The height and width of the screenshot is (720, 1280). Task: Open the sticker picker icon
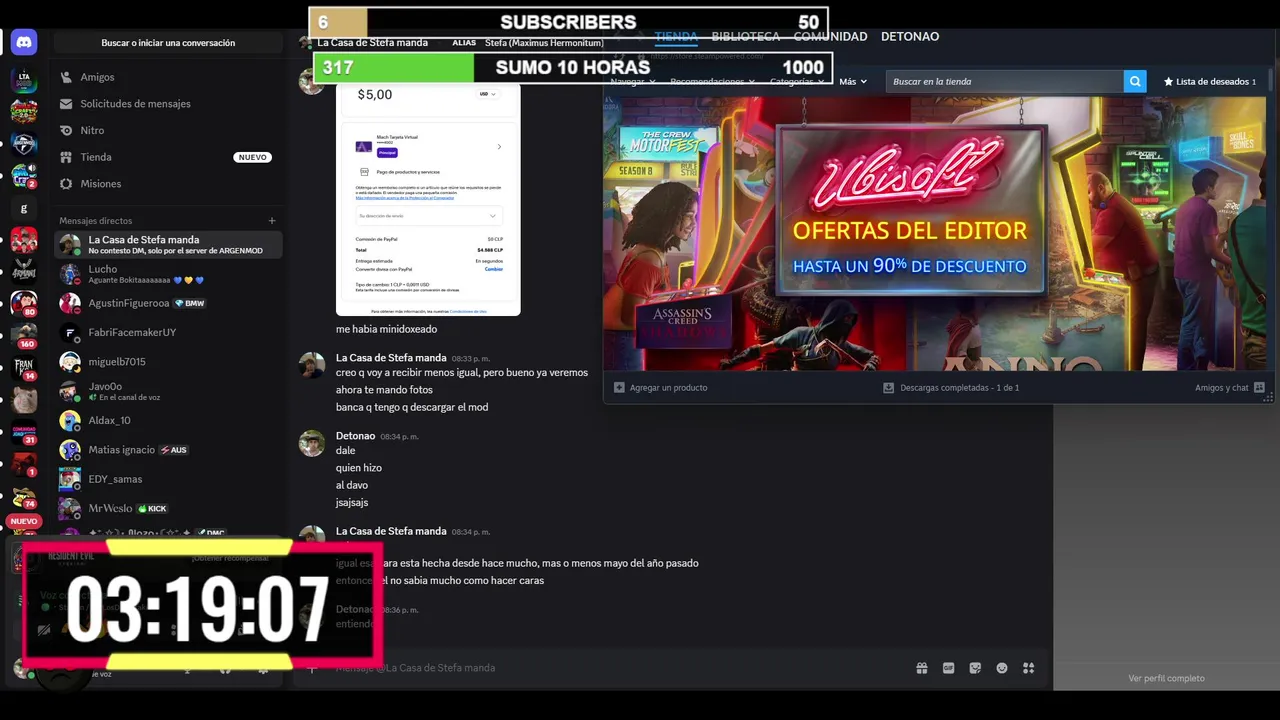click(x=975, y=668)
